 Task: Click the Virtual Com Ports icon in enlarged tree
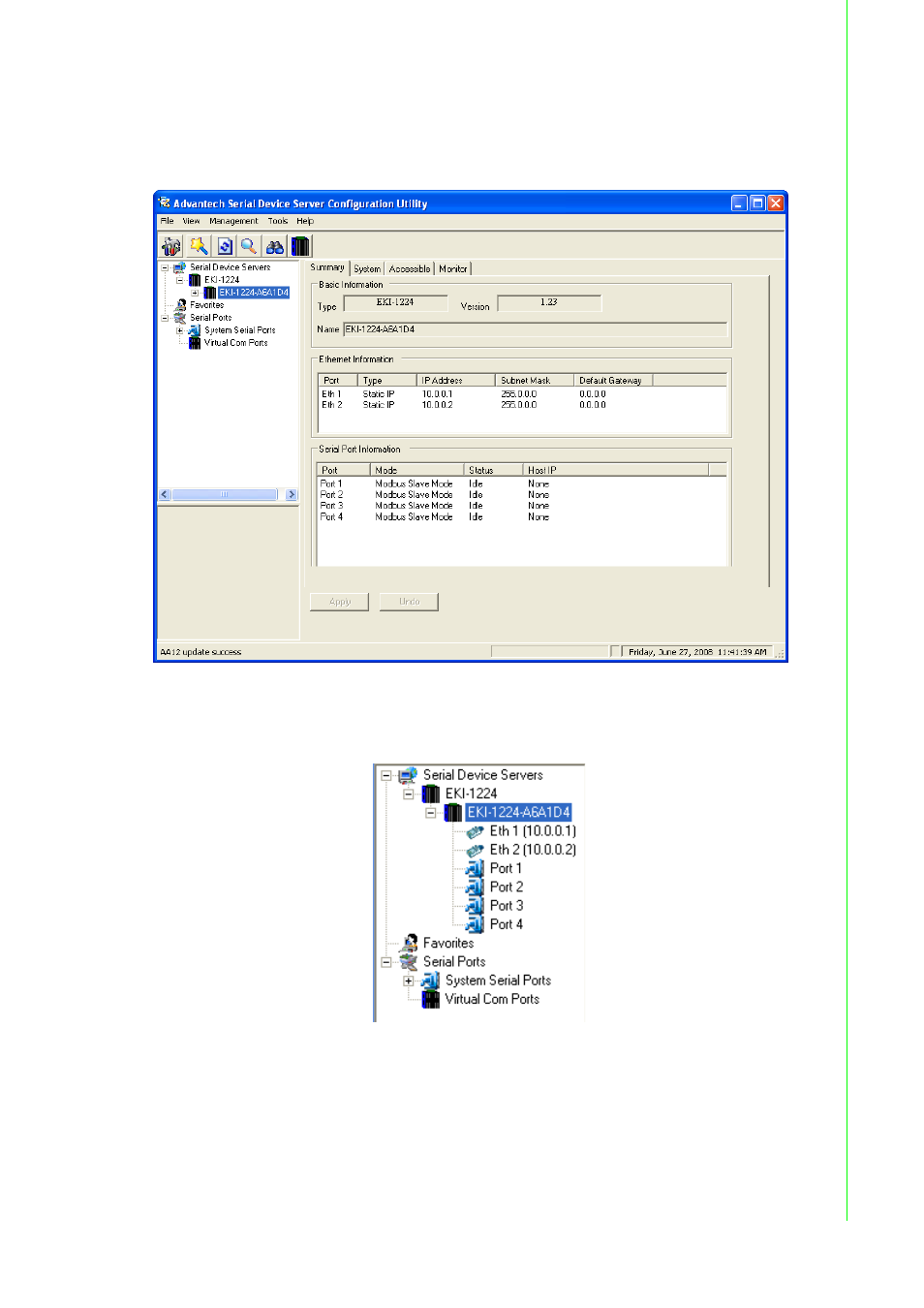[x=431, y=999]
